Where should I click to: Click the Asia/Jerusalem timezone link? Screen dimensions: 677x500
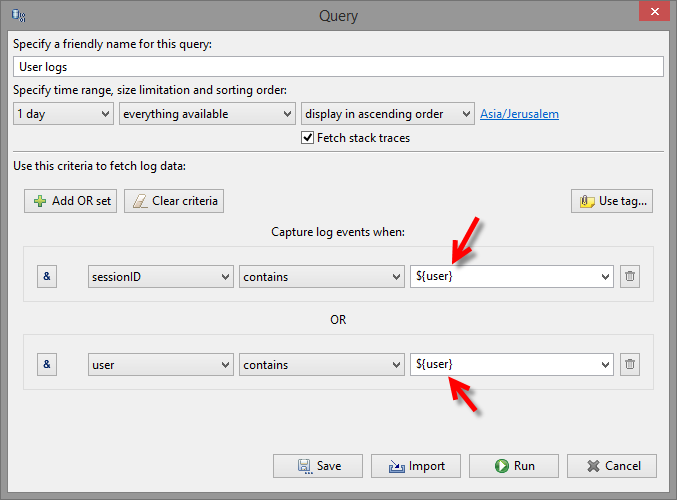[x=519, y=114]
